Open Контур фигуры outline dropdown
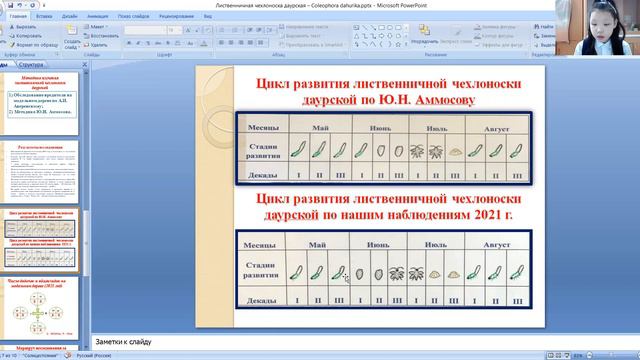 click(495, 36)
